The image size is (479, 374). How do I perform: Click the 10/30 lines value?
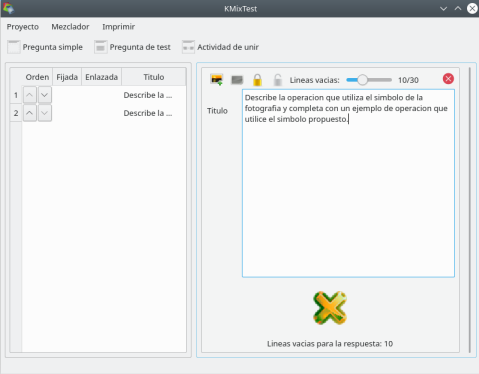coord(408,80)
